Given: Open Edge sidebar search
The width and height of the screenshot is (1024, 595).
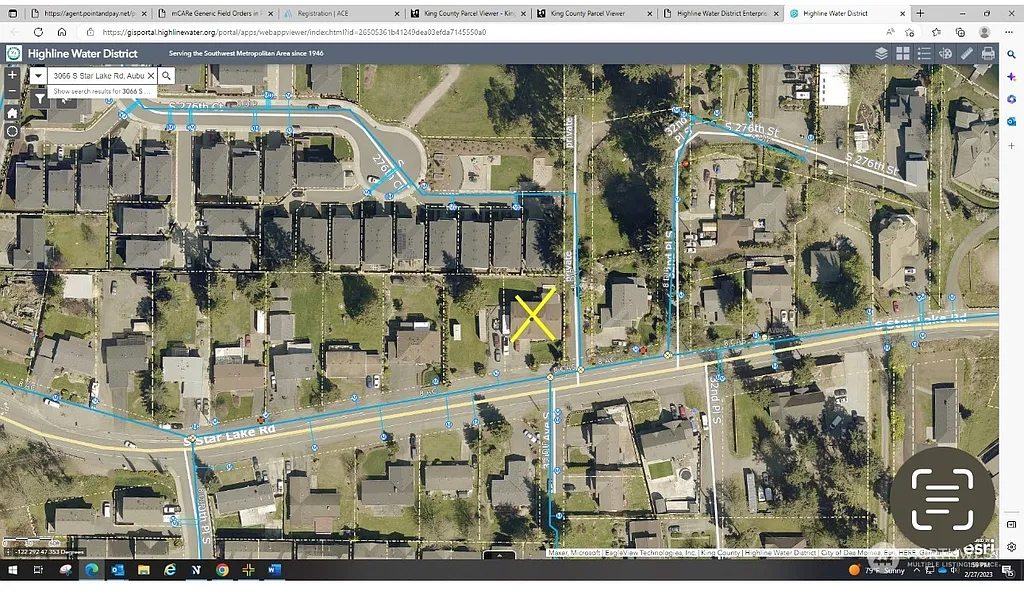Looking at the screenshot, I should coord(1011,55).
